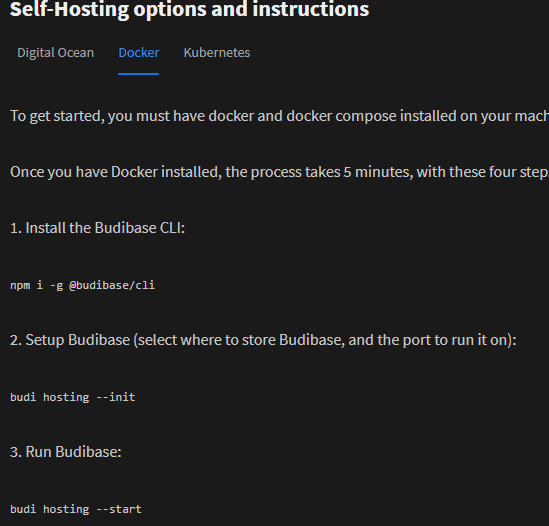Click step 3 Run Budibase text
This screenshot has width=549, height=526.
click(65, 452)
